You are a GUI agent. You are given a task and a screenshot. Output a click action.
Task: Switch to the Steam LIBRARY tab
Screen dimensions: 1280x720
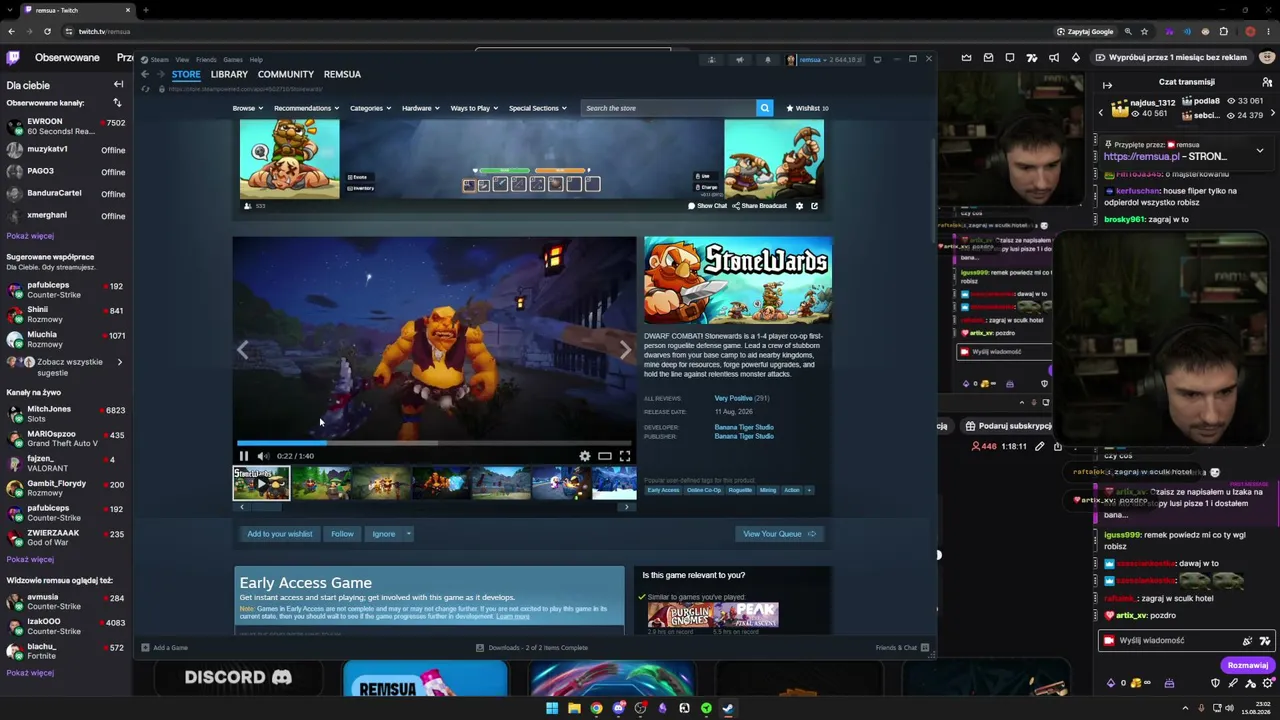pos(229,74)
